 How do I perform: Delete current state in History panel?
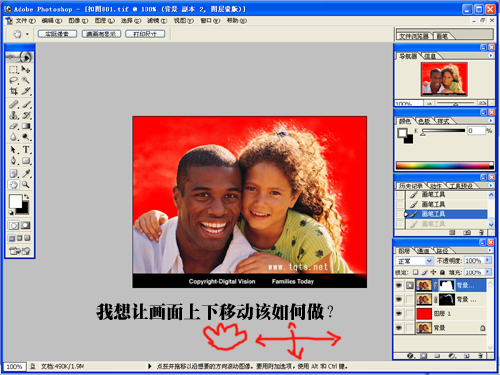click(481, 232)
